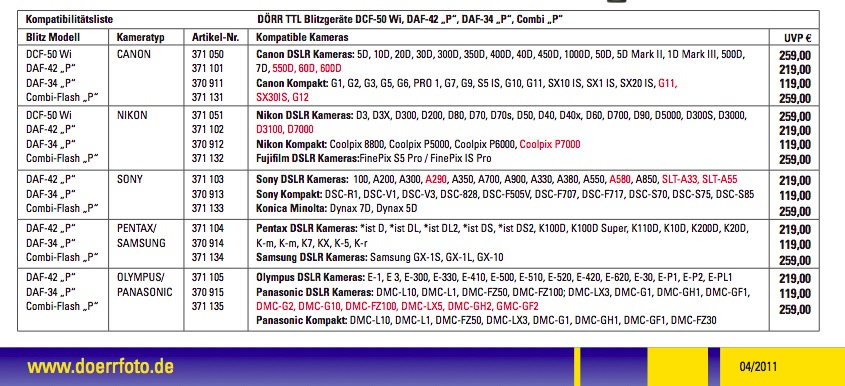Click the red '550D, 60D, 600D' Canon models

coord(307,68)
